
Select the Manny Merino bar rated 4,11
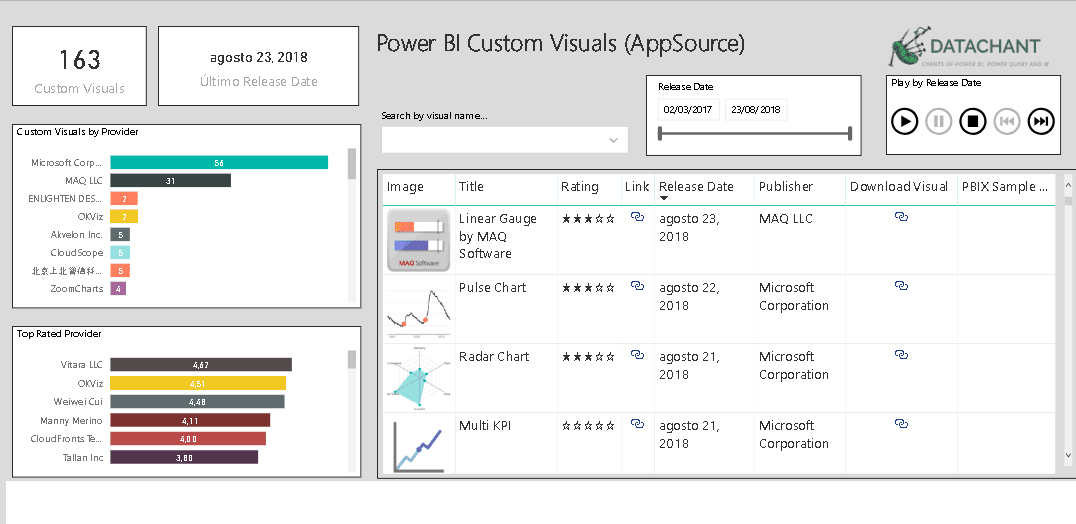190,420
